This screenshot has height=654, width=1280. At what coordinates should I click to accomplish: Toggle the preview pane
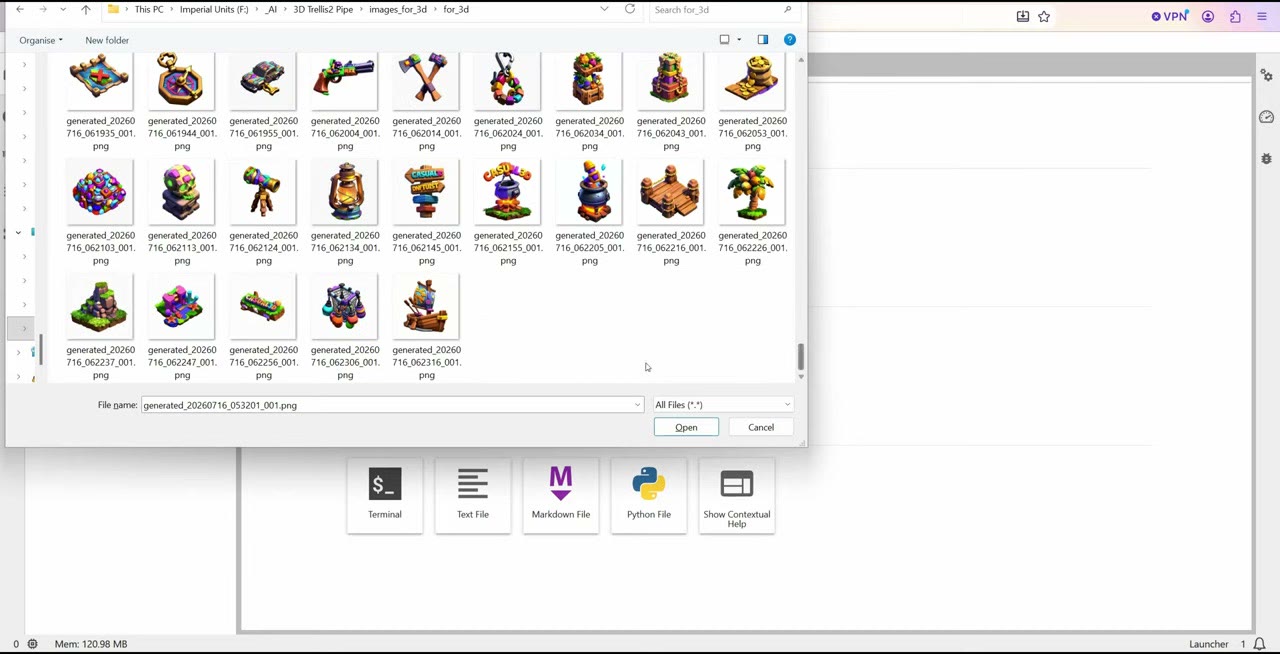click(763, 40)
